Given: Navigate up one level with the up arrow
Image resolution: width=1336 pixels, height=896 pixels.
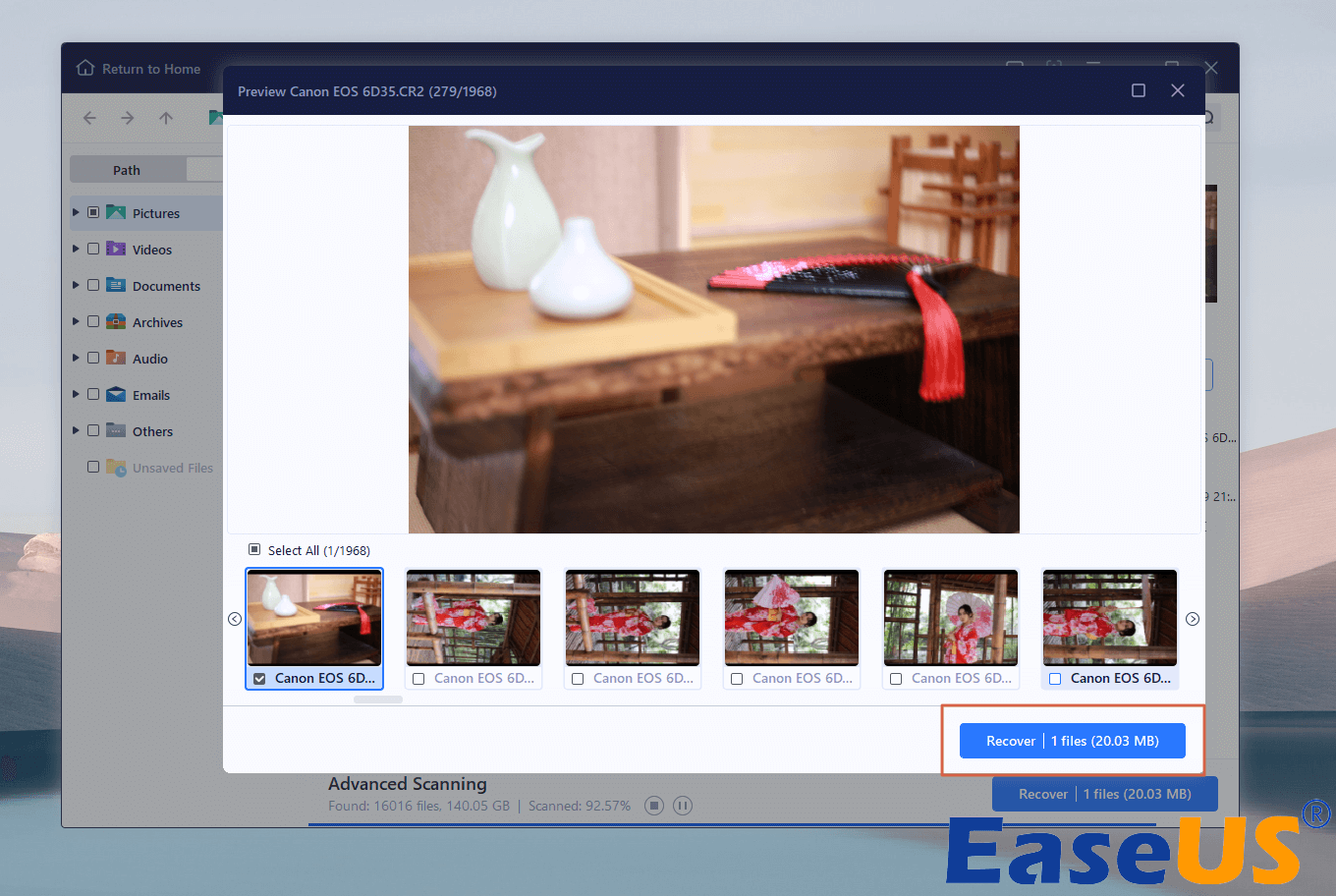Looking at the screenshot, I should [166, 118].
